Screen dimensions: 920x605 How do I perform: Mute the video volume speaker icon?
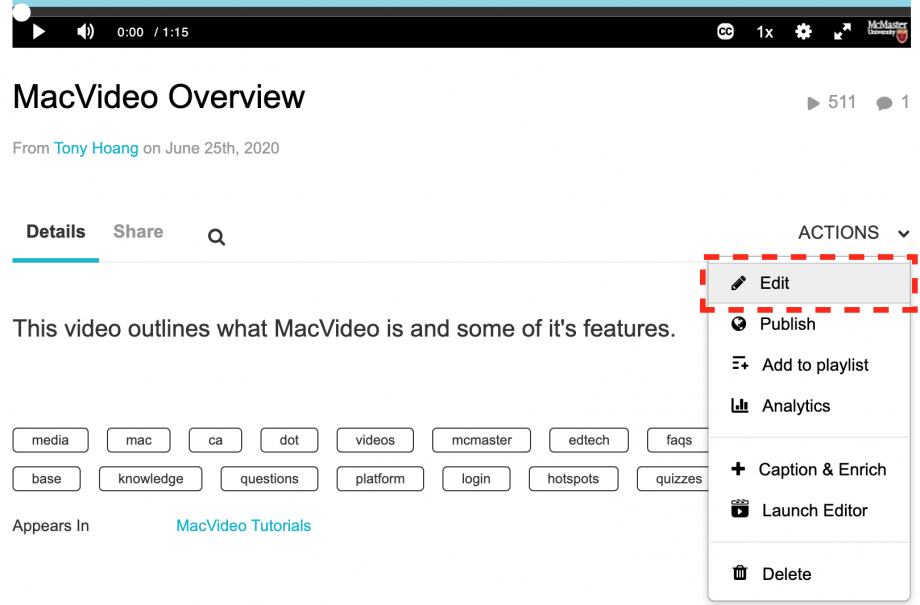coord(86,32)
